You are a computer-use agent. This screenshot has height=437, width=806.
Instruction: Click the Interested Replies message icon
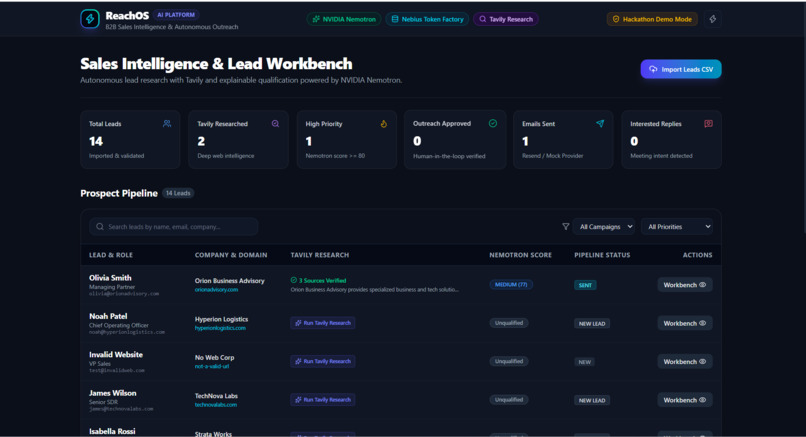(708, 123)
